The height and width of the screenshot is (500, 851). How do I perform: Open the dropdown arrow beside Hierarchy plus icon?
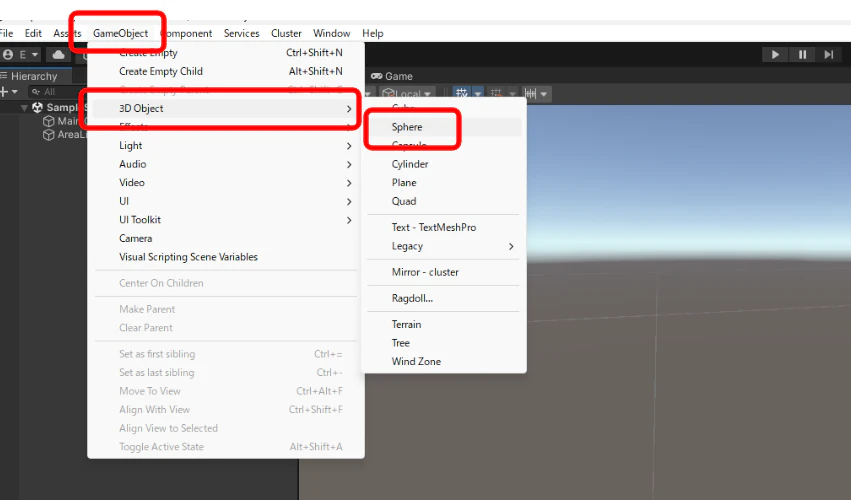click(x=15, y=92)
